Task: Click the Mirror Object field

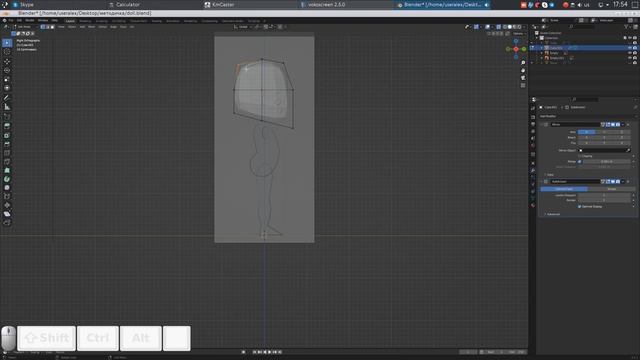Action: pyautogui.click(x=604, y=150)
